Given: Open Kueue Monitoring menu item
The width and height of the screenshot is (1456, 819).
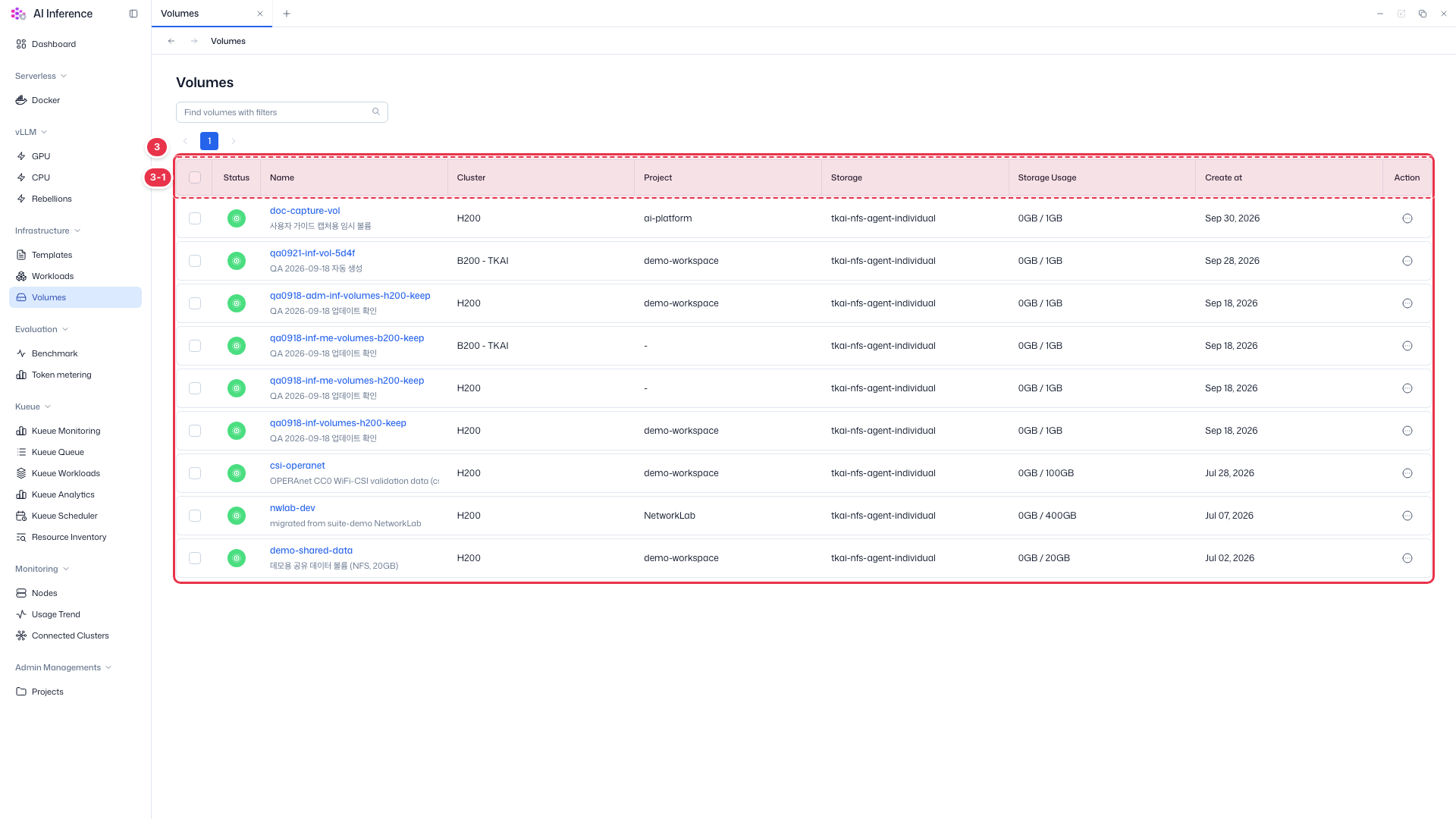Looking at the screenshot, I should (66, 431).
